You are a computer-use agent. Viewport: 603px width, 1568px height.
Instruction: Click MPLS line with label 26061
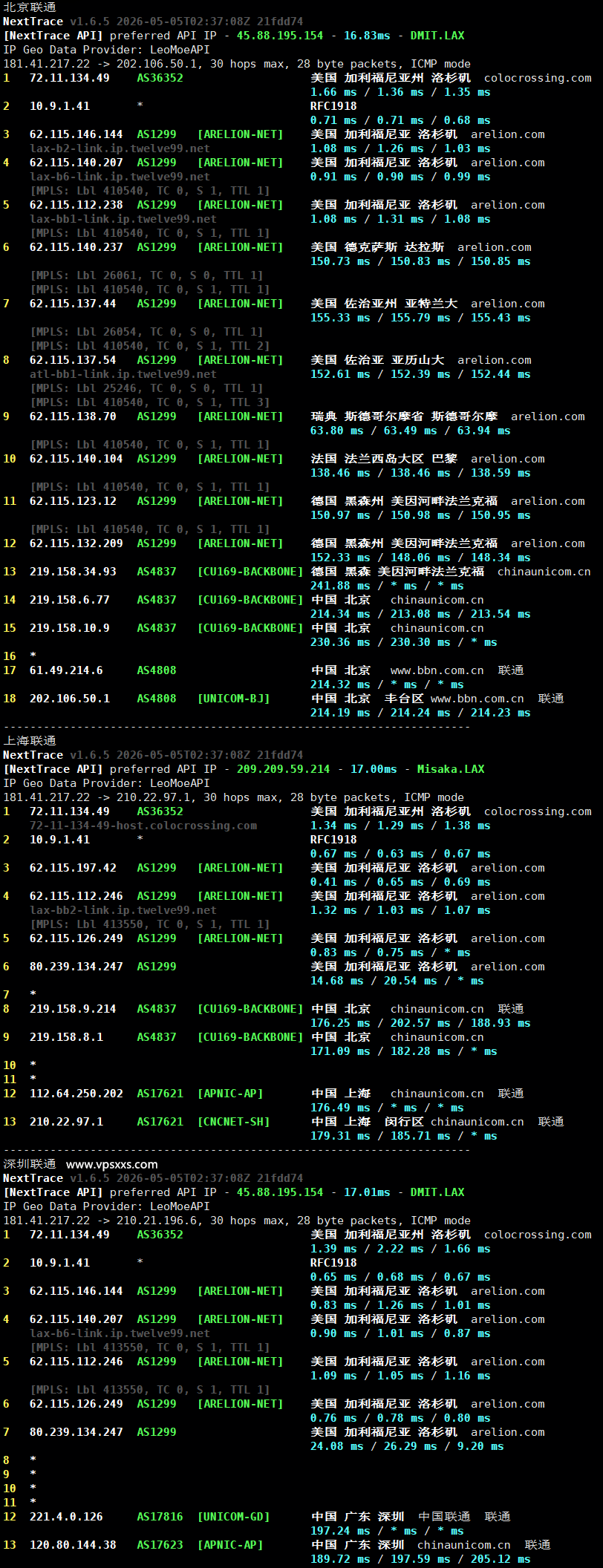(146, 275)
